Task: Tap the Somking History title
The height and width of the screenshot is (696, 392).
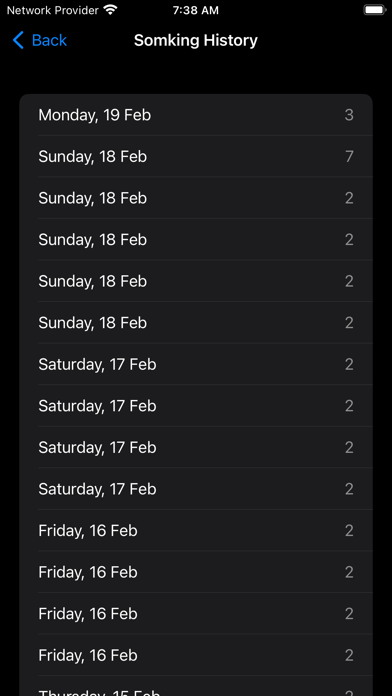Action: point(196,40)
